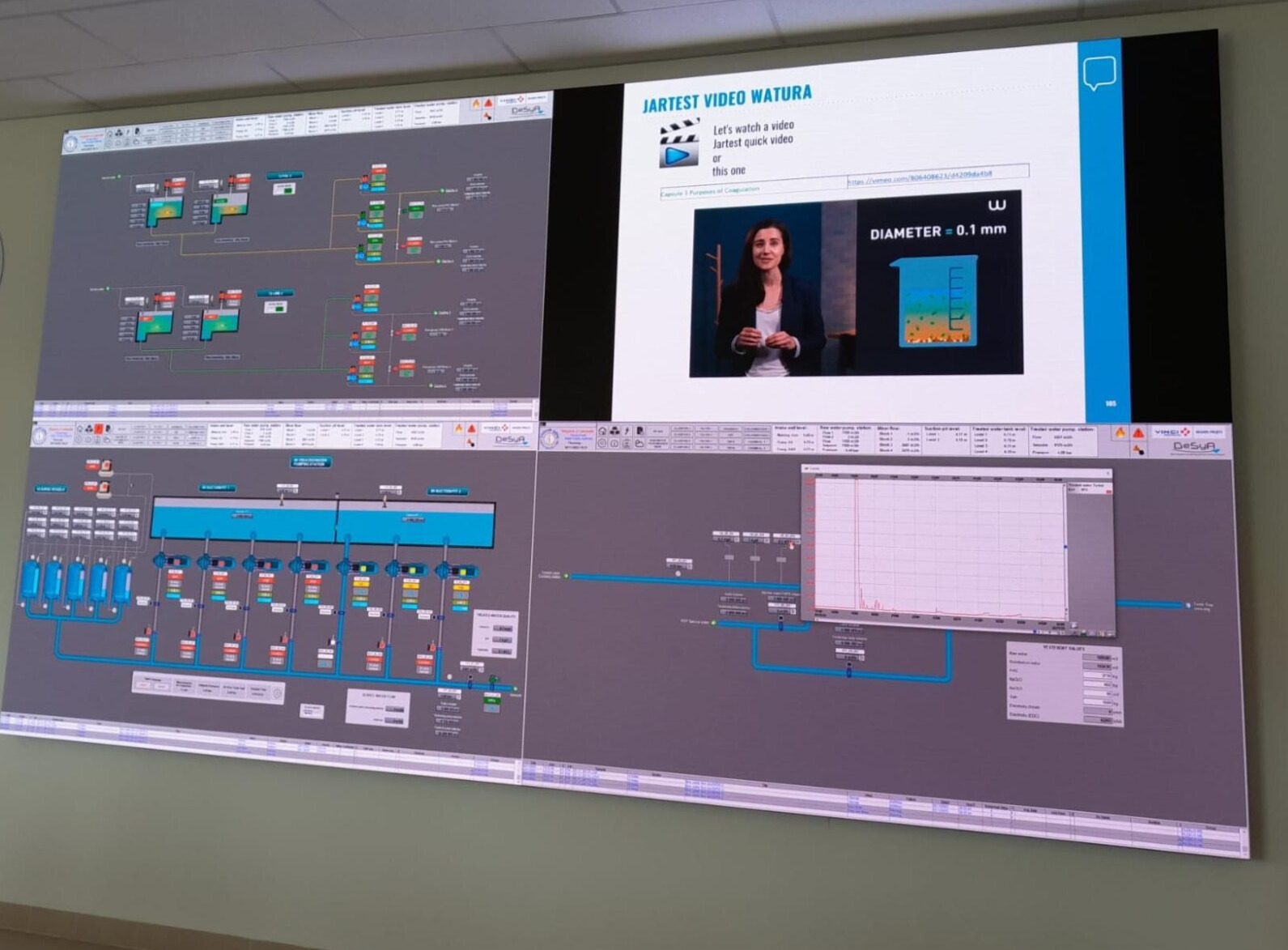The image size is (1288, 950).
Task: Click the DeSyA logo on the filters screen
Action: [527, 110]
